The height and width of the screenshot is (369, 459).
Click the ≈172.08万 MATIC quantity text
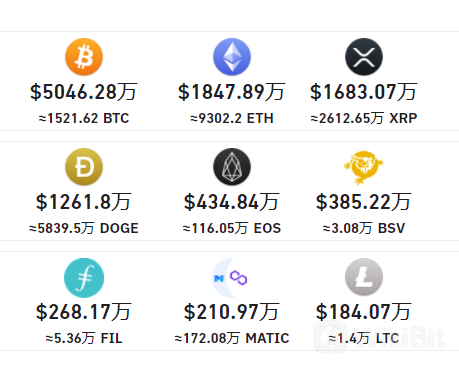(232, 338)
